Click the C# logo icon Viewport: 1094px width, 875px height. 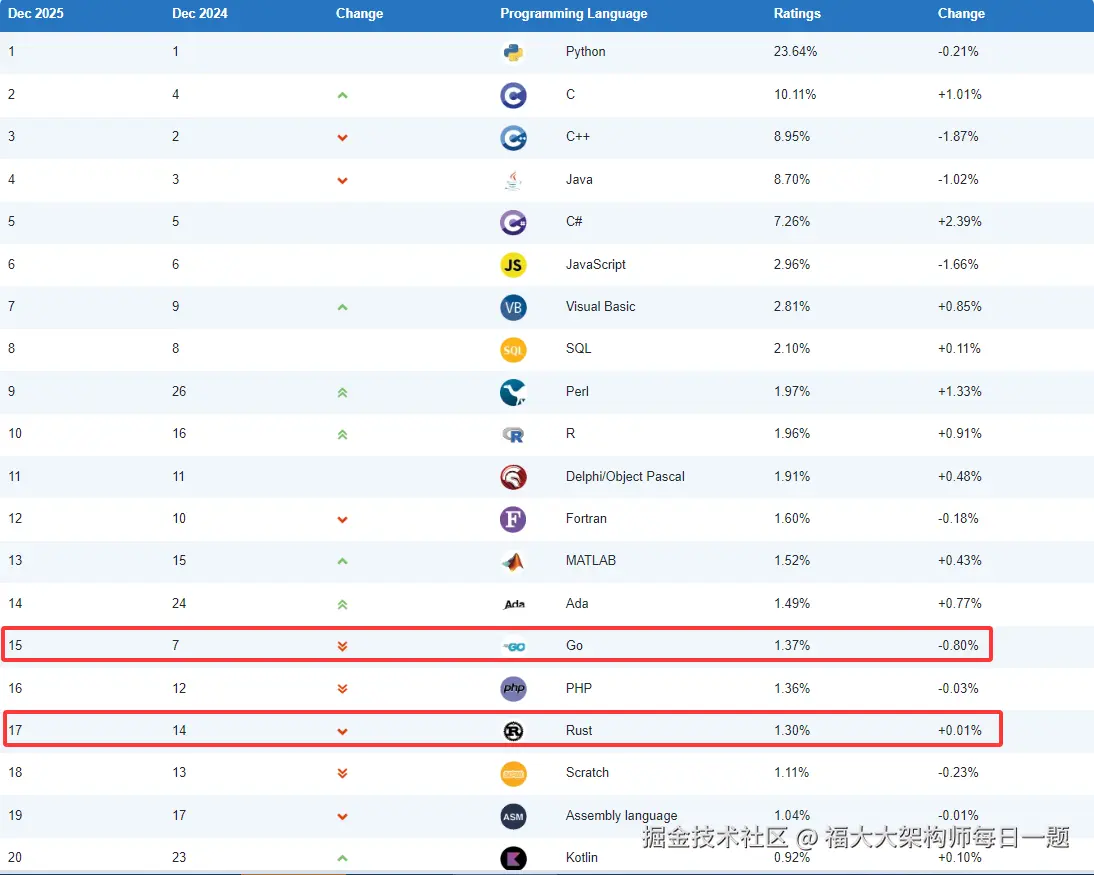point(513,223)
